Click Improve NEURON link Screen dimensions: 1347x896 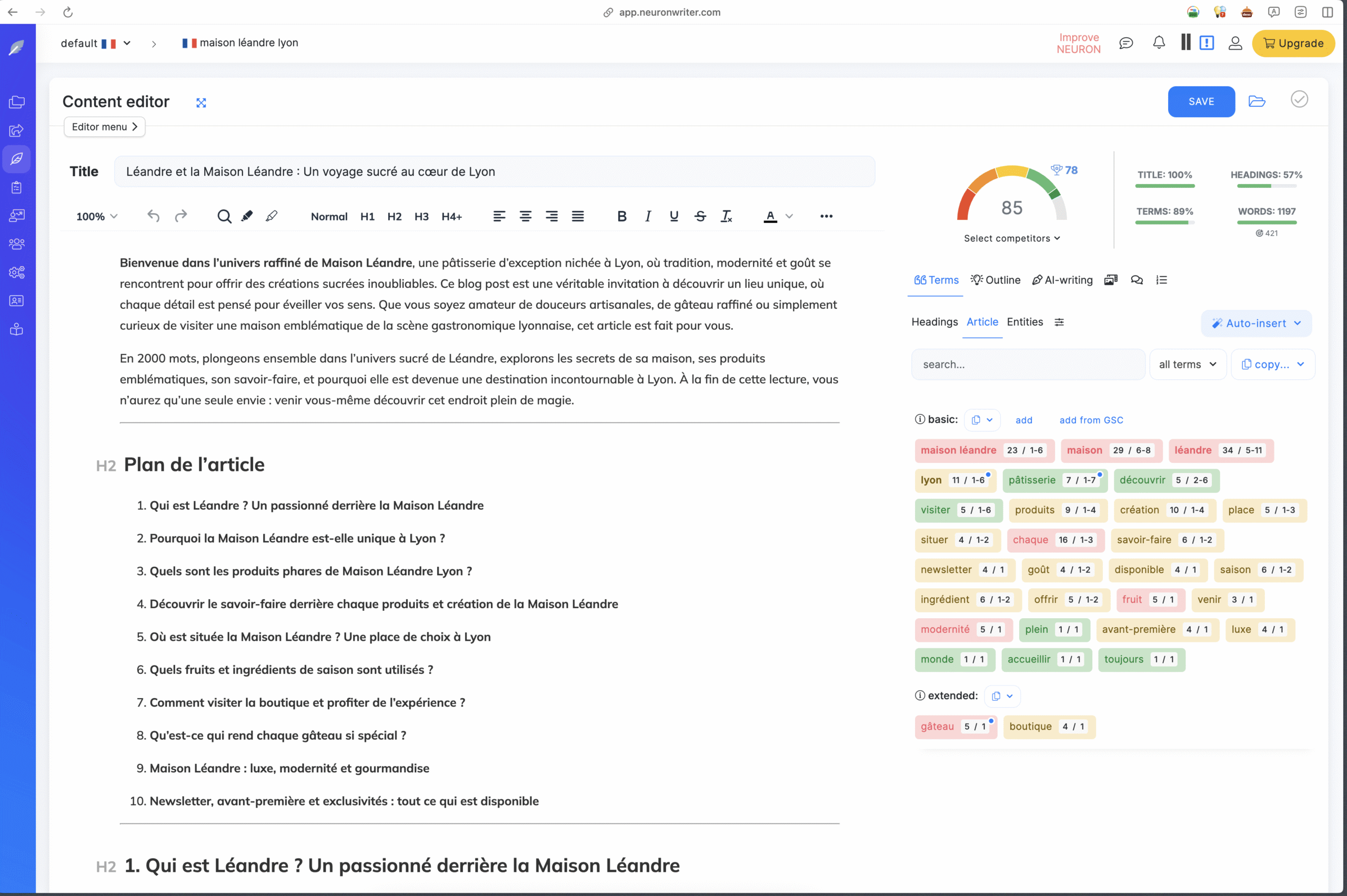(x=1079, y=44)
